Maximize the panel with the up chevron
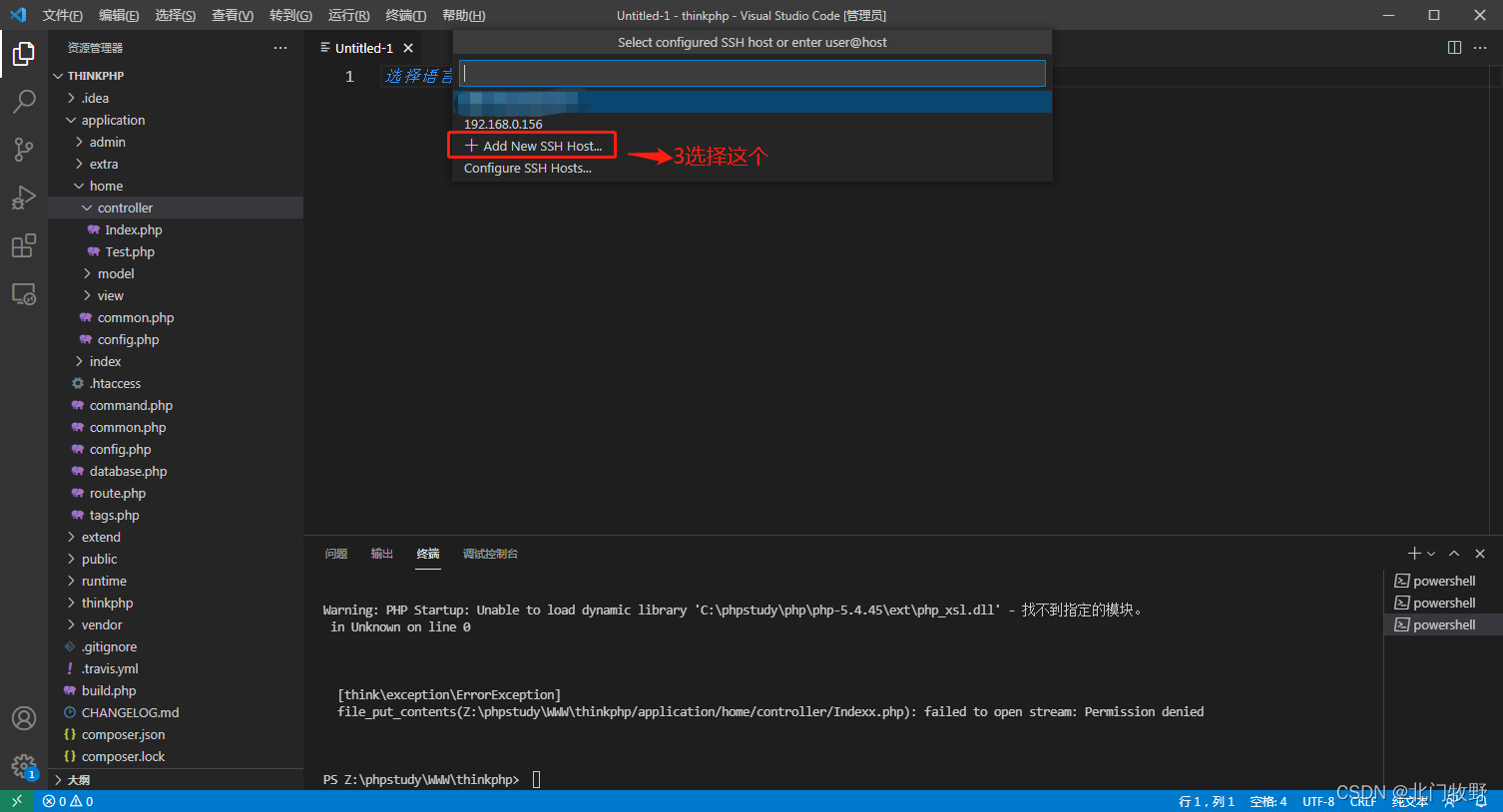This screenshot has width=1503, height=812. click(x=1454, y=554)
